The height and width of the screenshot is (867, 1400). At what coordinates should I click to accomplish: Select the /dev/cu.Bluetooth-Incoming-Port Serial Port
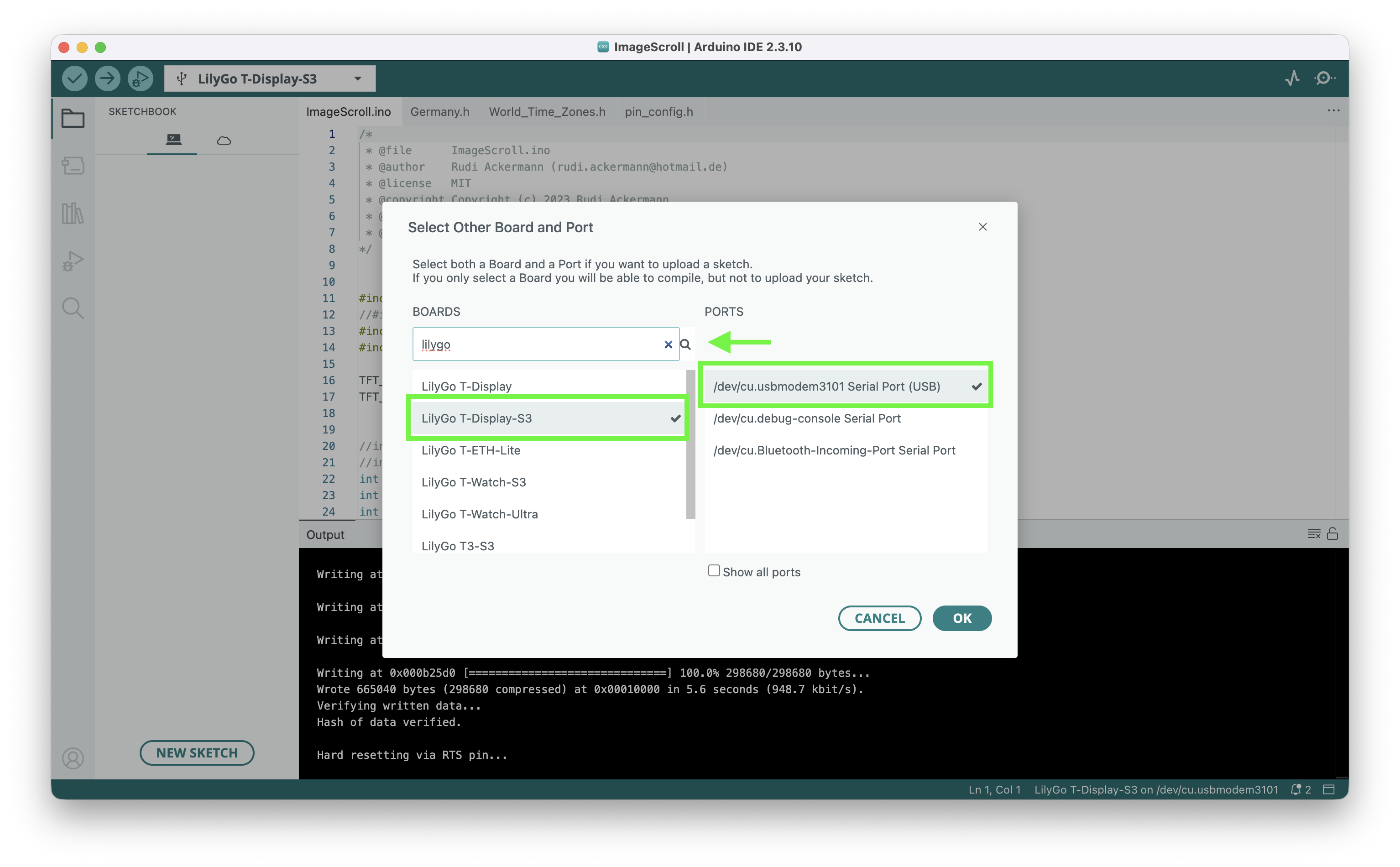click(846, 450)
